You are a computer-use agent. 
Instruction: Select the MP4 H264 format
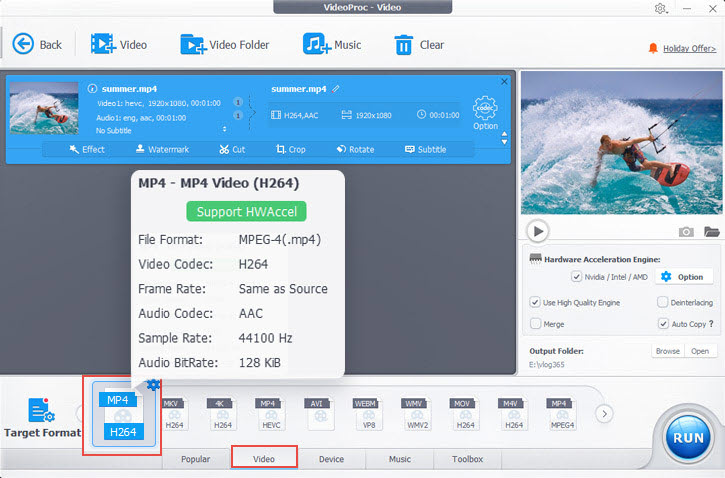pyautogui.click(x=123, y=415)
